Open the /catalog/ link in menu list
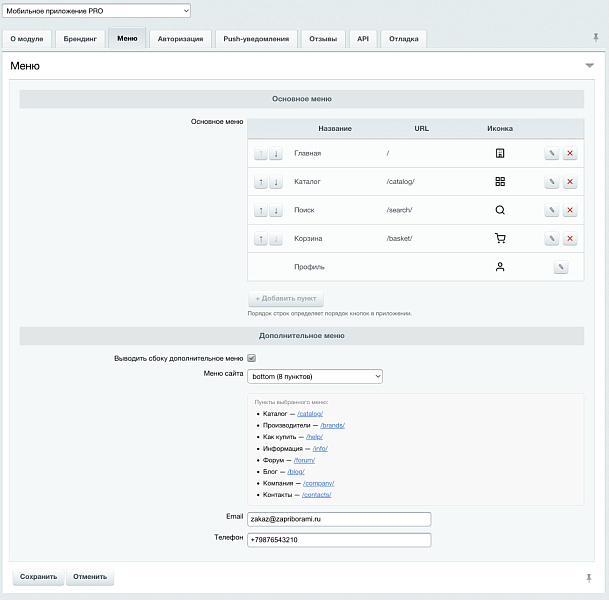 (x=310, y=414)
